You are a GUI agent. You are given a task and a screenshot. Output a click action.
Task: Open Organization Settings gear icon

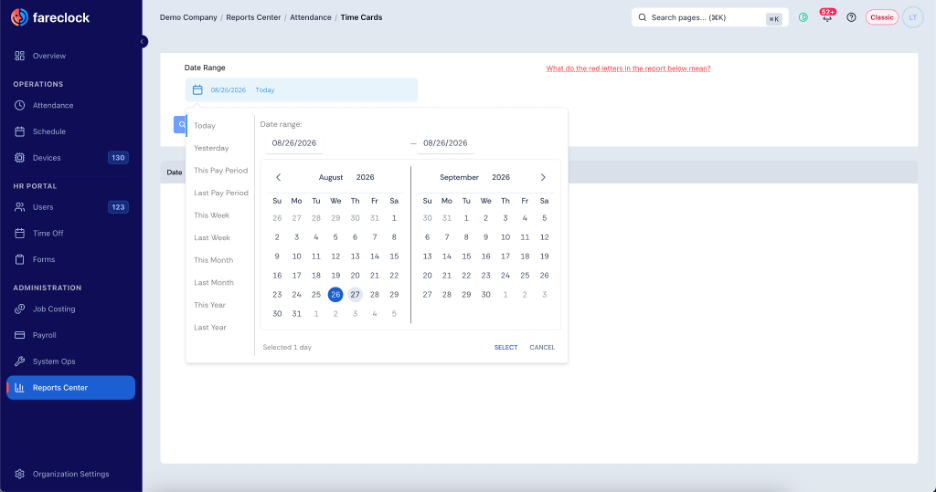coord(20,474)
